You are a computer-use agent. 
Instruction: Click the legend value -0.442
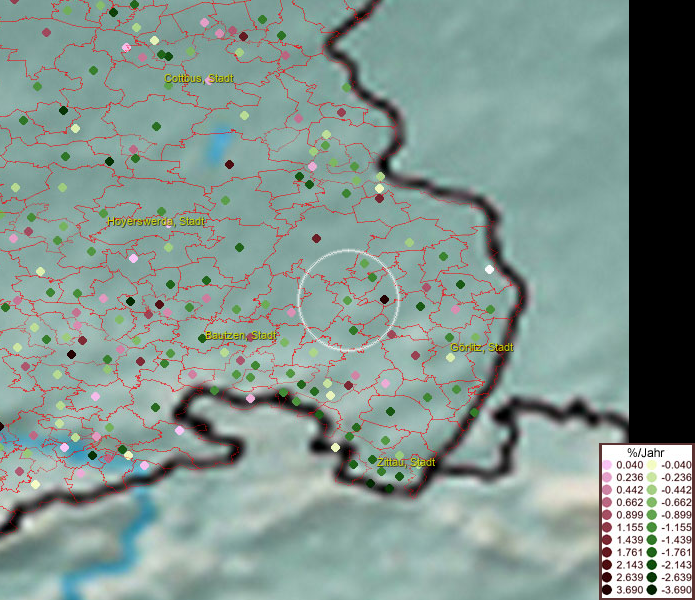tap(676, 490)
